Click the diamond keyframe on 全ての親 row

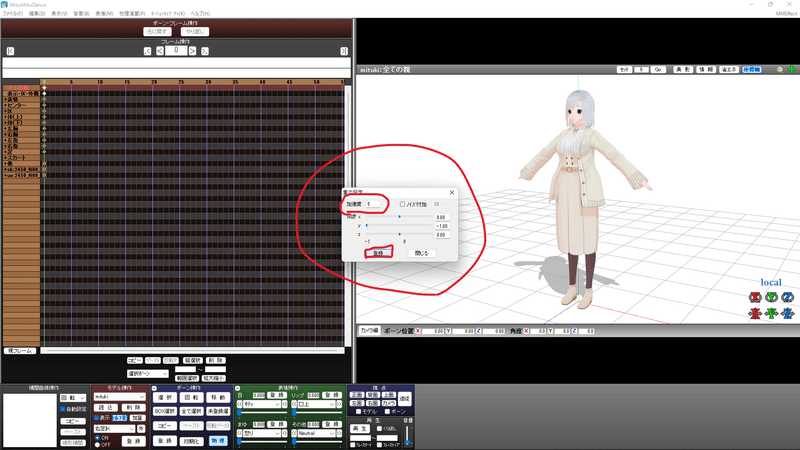coord(44,88)
